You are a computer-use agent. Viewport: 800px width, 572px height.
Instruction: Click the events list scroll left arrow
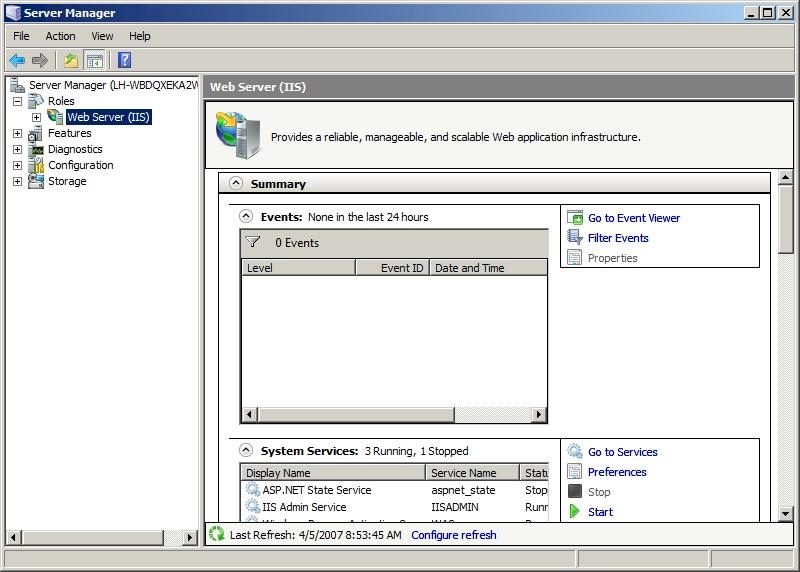point(249,414)
